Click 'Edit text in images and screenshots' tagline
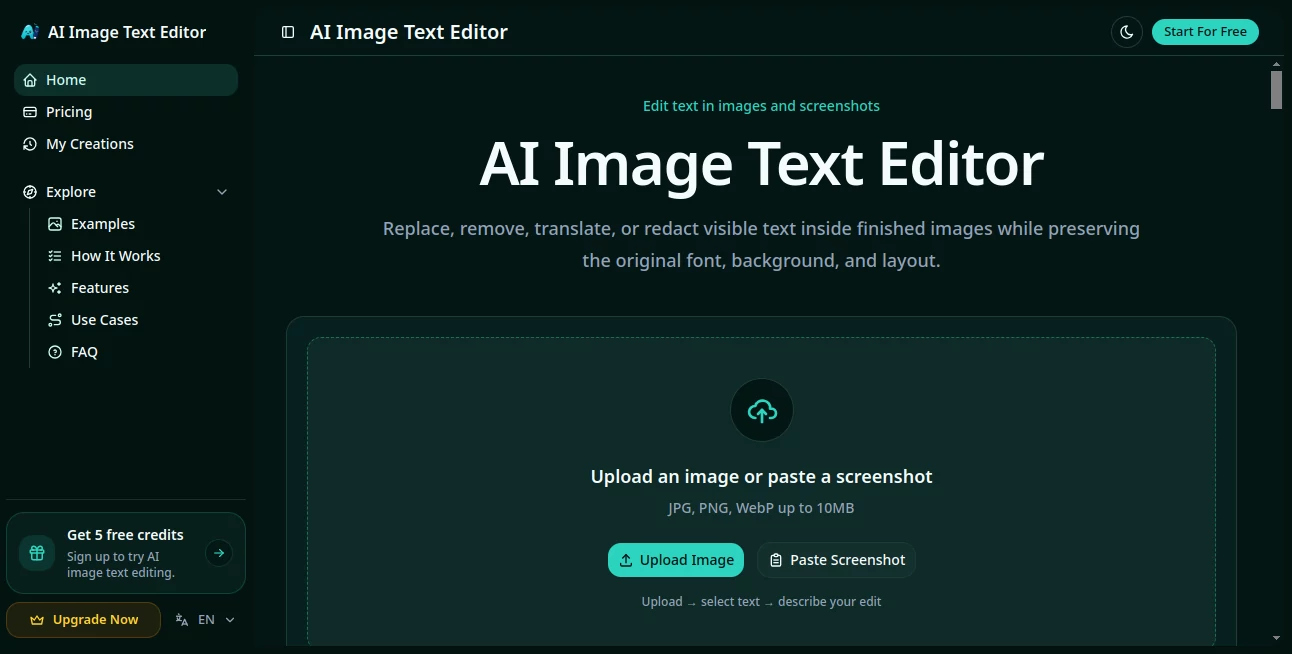Viewport: 1292px width, 654px height. pyautogui.click(x=762, y=106)
